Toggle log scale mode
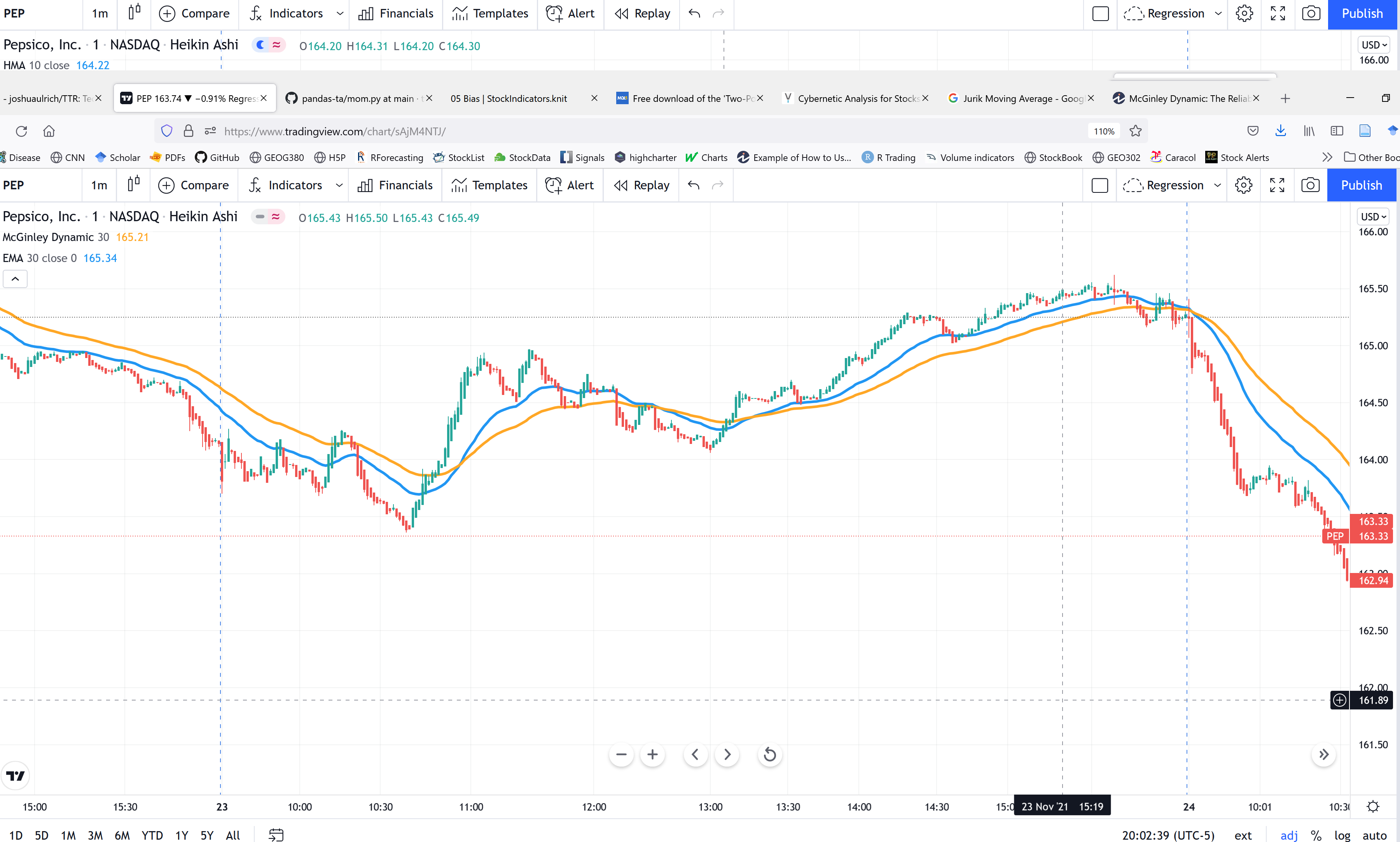1400x842 pixels. tap(1342, 835)
